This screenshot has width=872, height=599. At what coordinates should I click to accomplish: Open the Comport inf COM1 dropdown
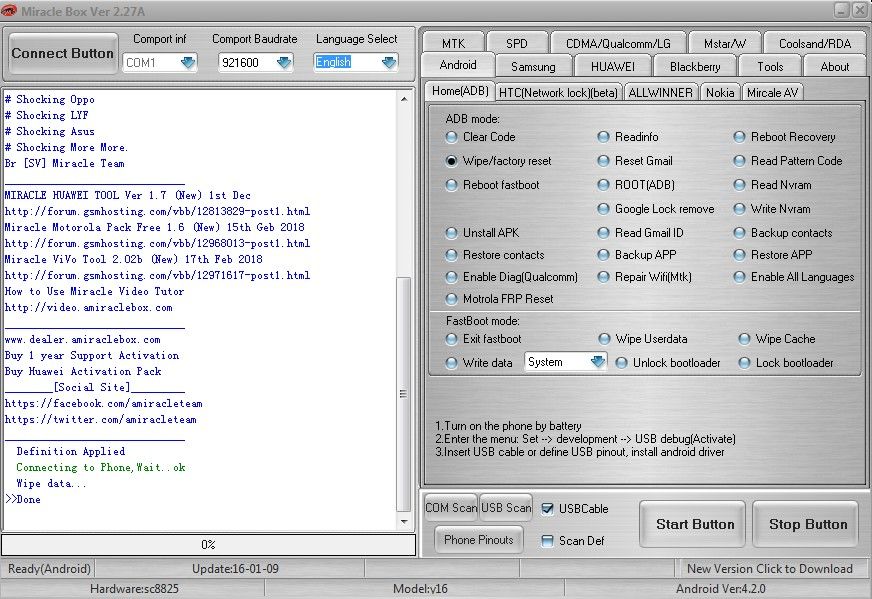click(188, 62)
